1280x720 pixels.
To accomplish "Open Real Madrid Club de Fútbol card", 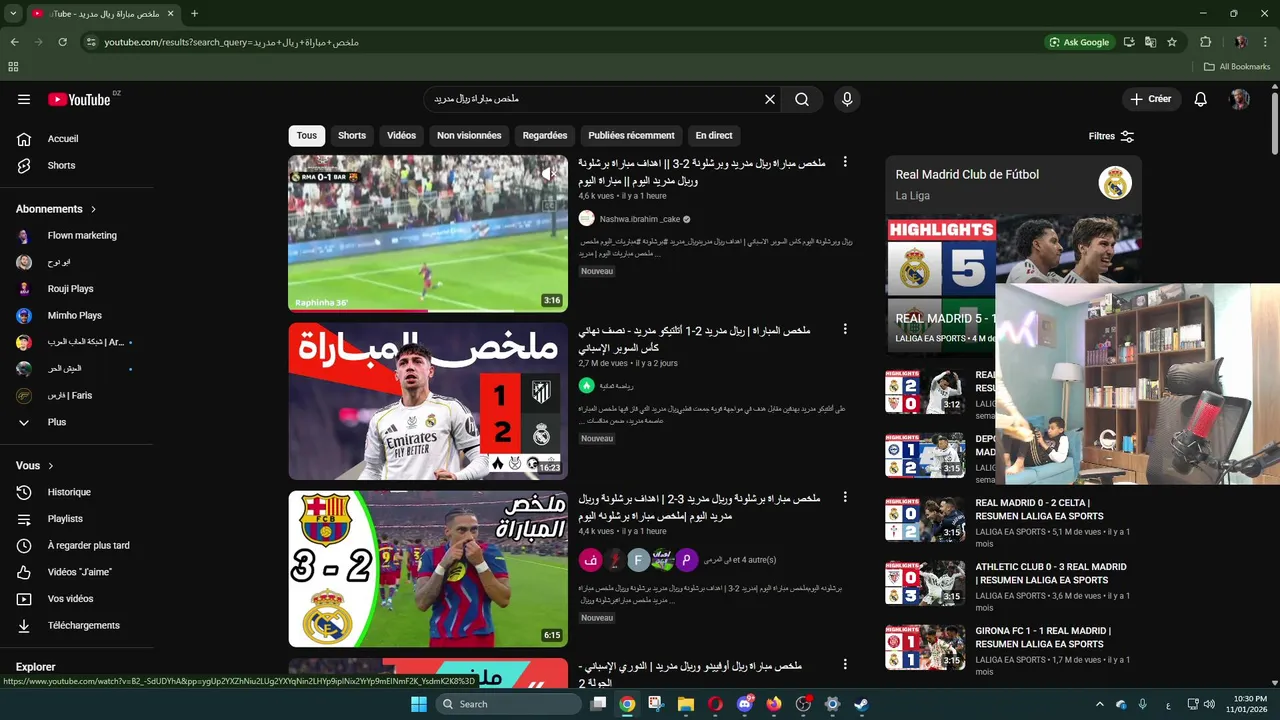I will point(1013,184).
